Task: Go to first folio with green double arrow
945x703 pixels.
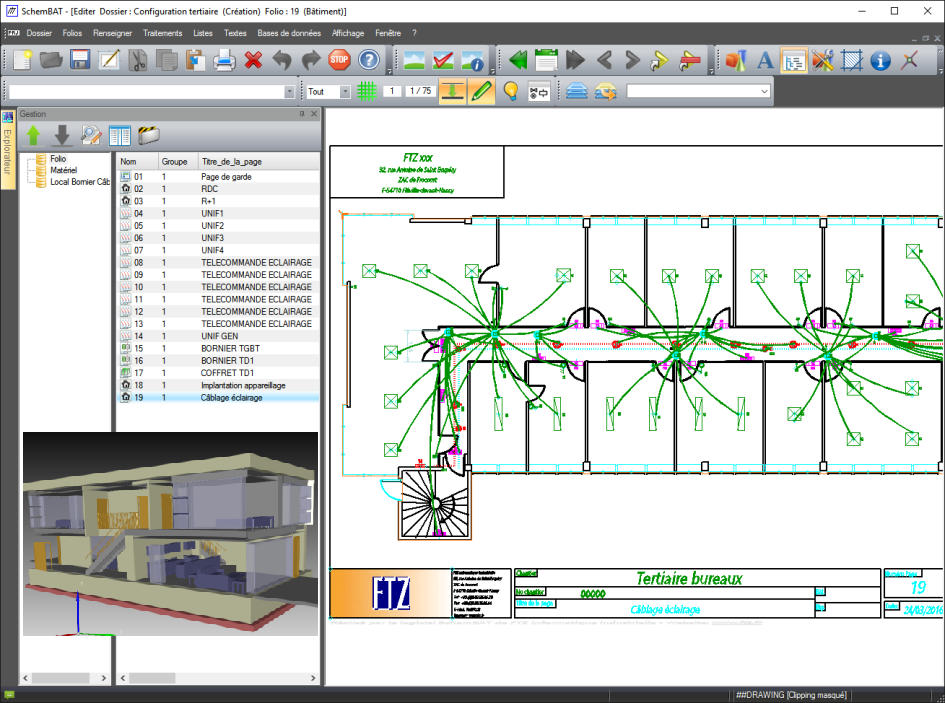Action: (x=518, y=60)
